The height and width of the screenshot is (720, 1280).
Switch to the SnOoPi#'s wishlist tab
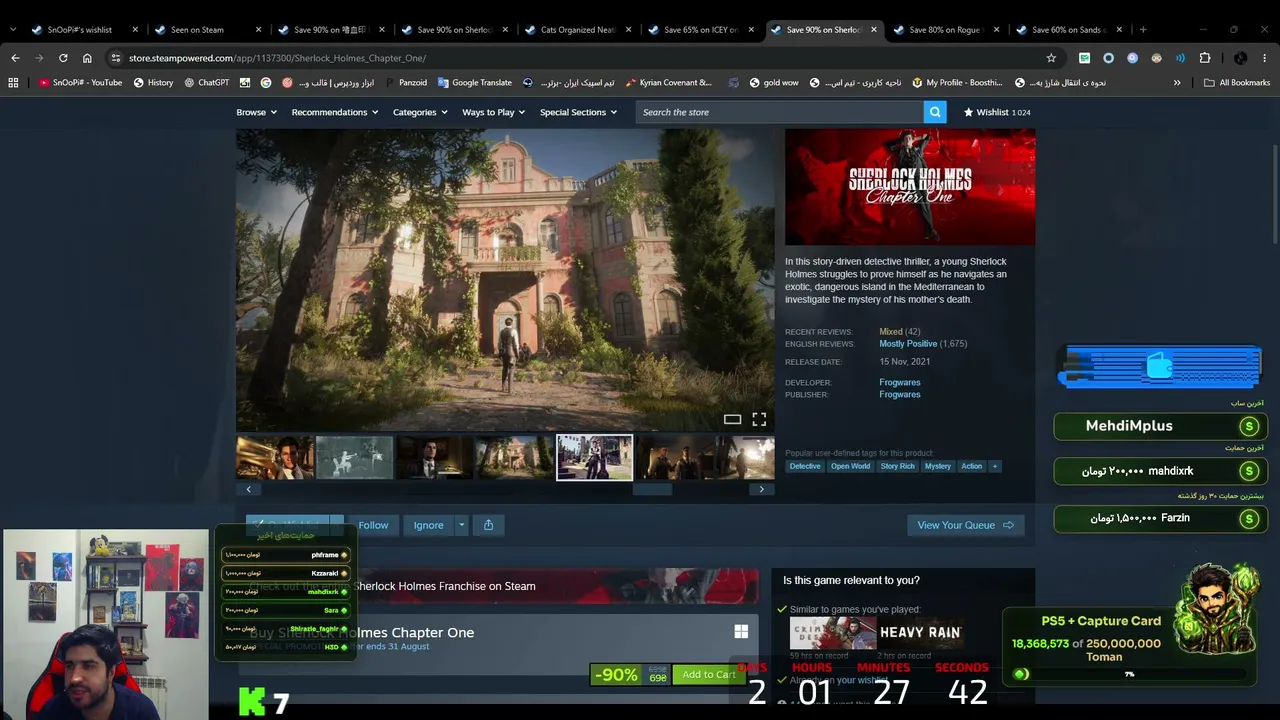(85, 30)
